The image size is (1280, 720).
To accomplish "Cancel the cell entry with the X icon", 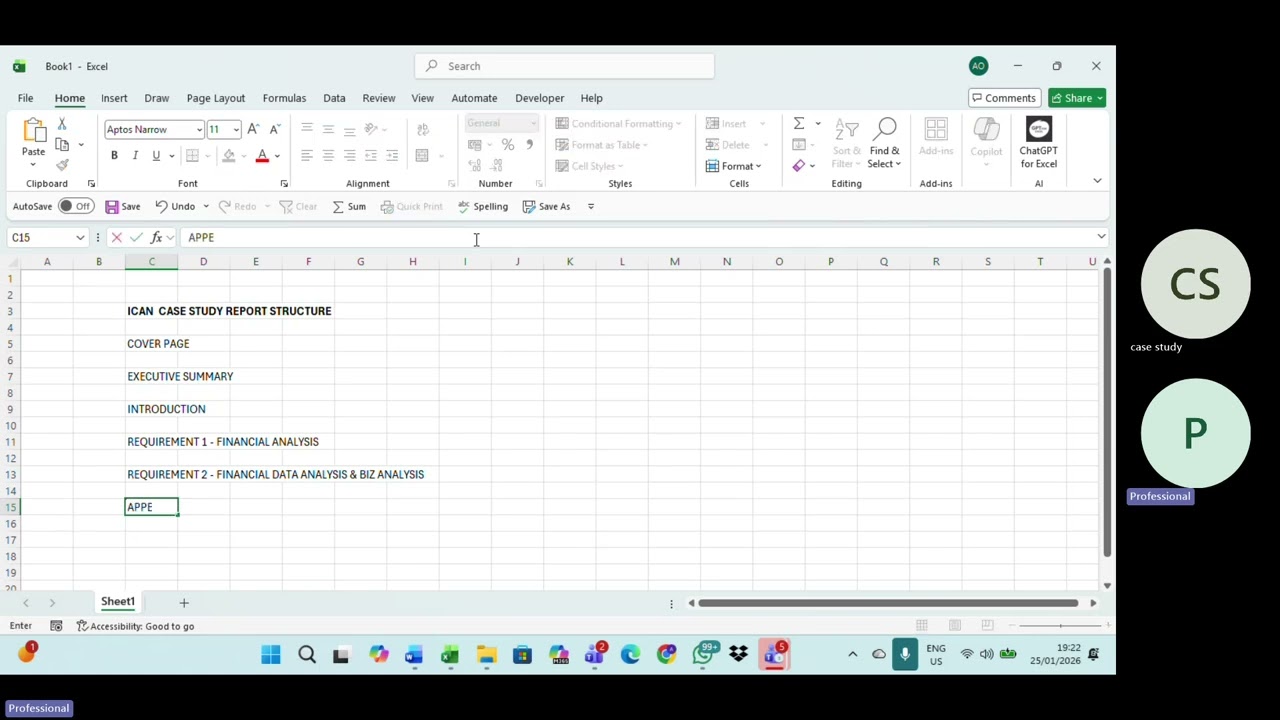I will (116, 237).
